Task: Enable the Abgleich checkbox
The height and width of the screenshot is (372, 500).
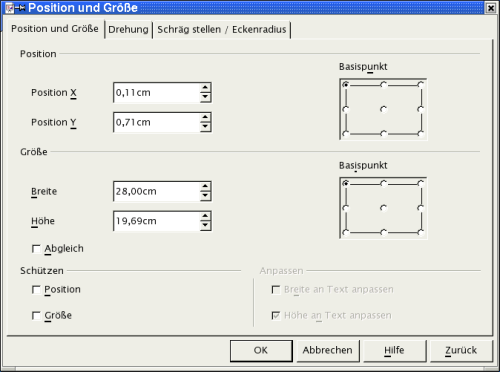Action: [x=36, y=249]
